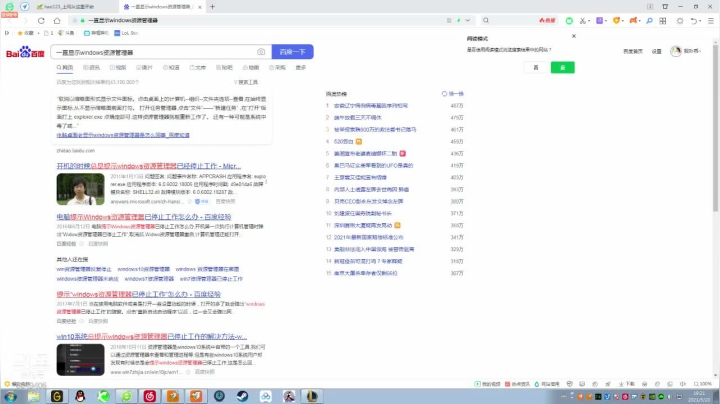Select the 文库 search category tab
720x404 pixels.
point(198,67)
